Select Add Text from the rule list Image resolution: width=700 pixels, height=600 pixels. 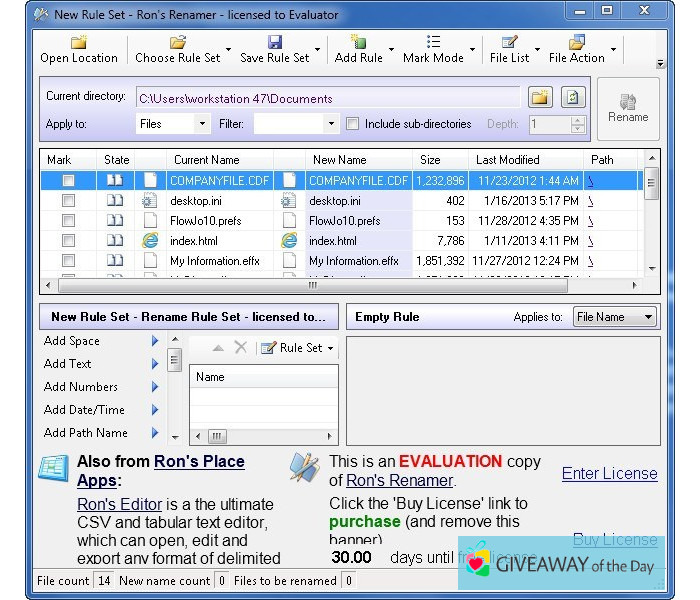click(68, 364)
